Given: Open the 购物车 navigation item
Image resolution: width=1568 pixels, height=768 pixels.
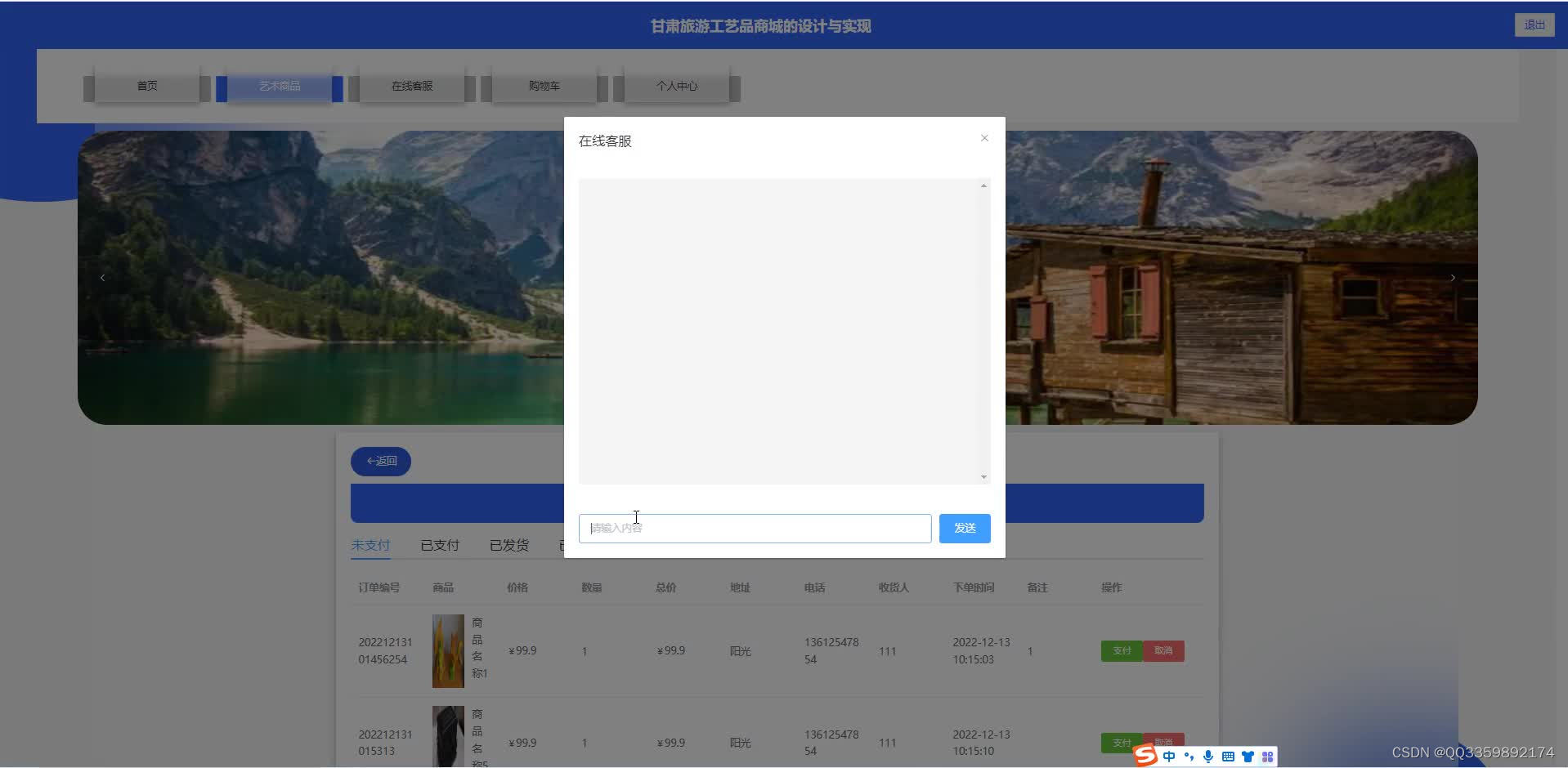Looking at the screenshot, I should tap(544, 86).
